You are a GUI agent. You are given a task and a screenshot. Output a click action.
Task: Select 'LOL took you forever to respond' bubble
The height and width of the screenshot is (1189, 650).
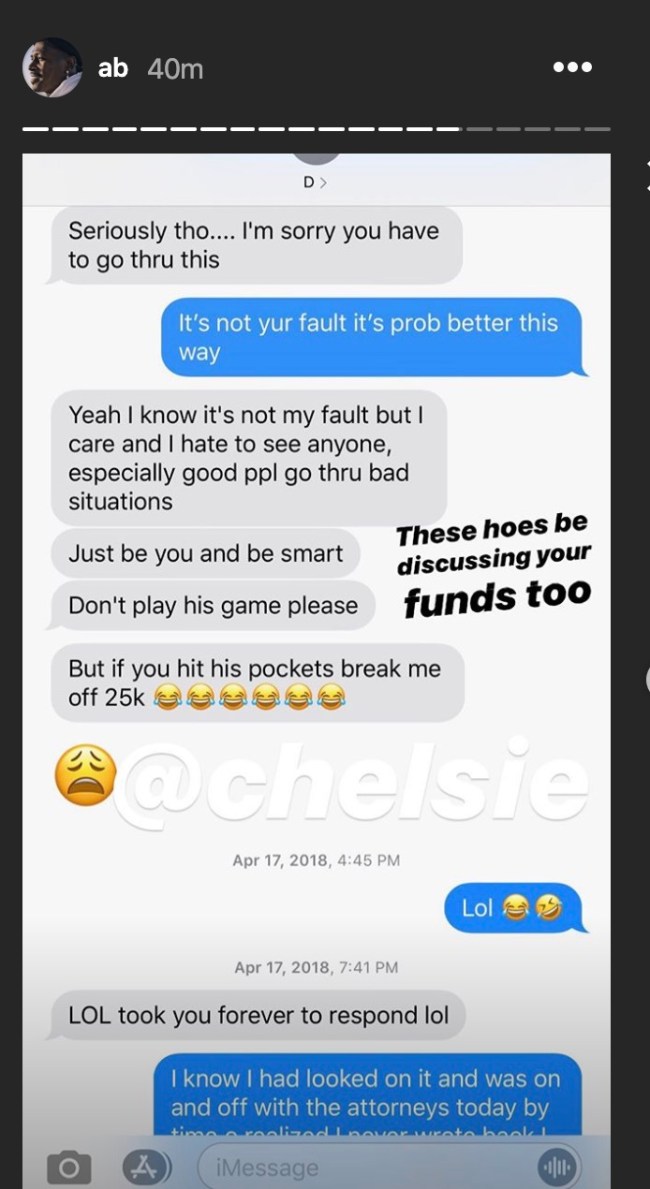257,1015
